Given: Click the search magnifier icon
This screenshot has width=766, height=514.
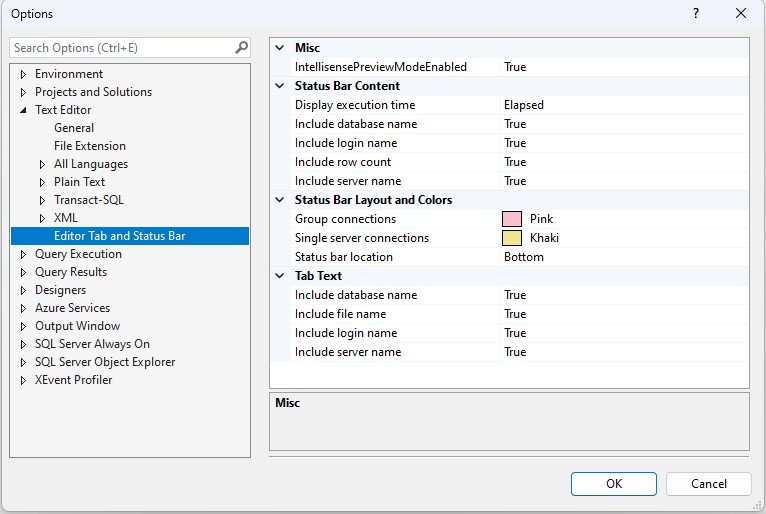Looking at the screenshot, I should click(241, 47).
